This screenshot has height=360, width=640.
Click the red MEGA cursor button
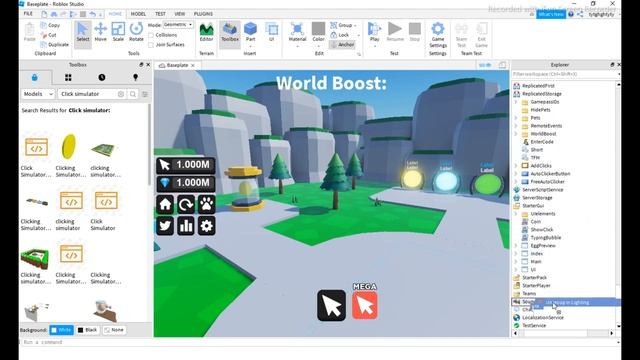click(364, 305)
